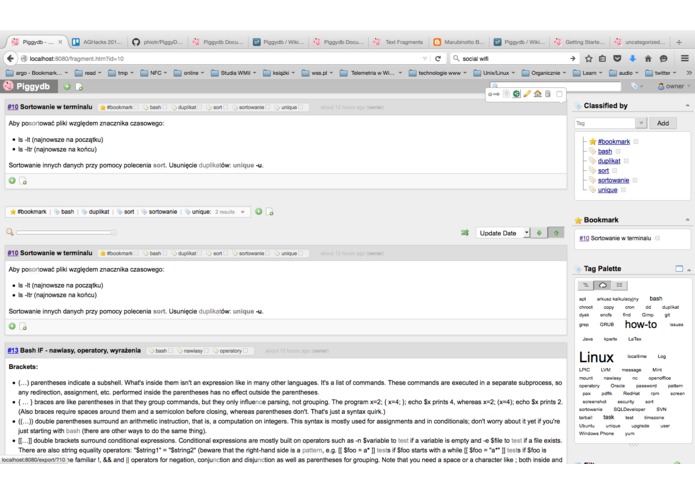
Task: Open a new browser tab with plus
Action: (679, 42)
